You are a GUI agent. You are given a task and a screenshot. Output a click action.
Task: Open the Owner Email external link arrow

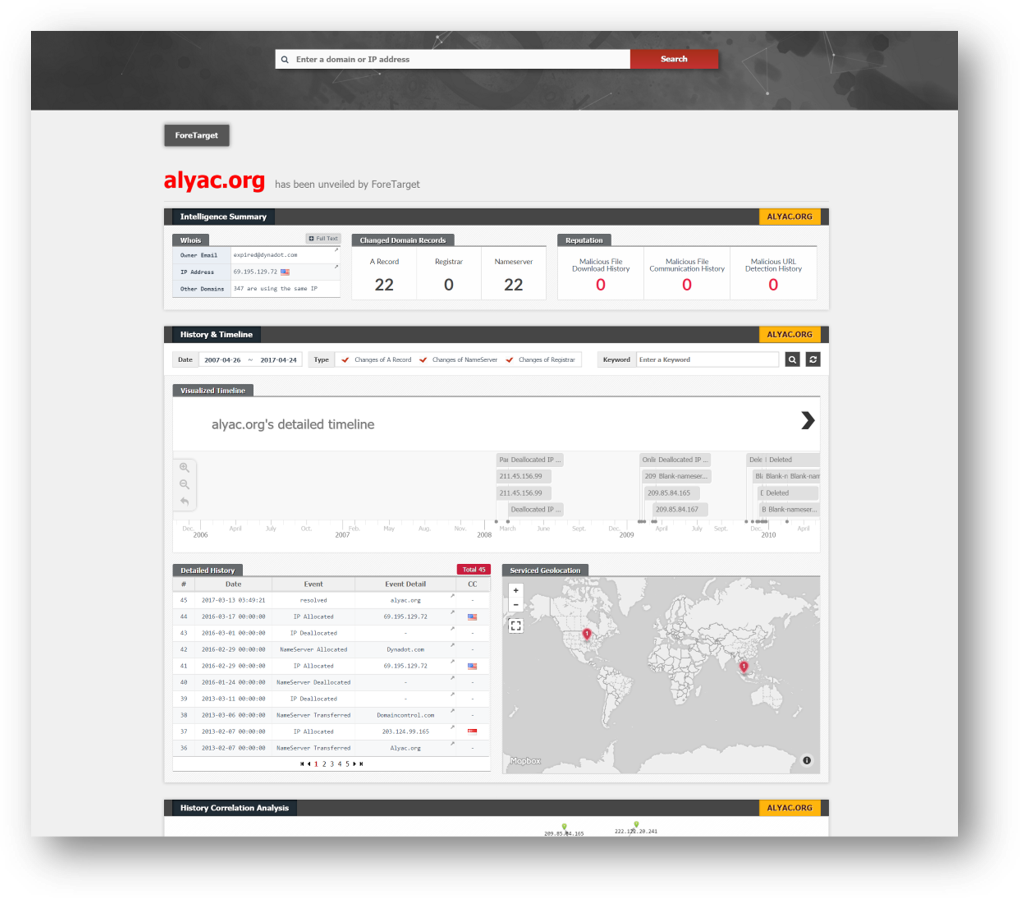click(x=336, y=251)
